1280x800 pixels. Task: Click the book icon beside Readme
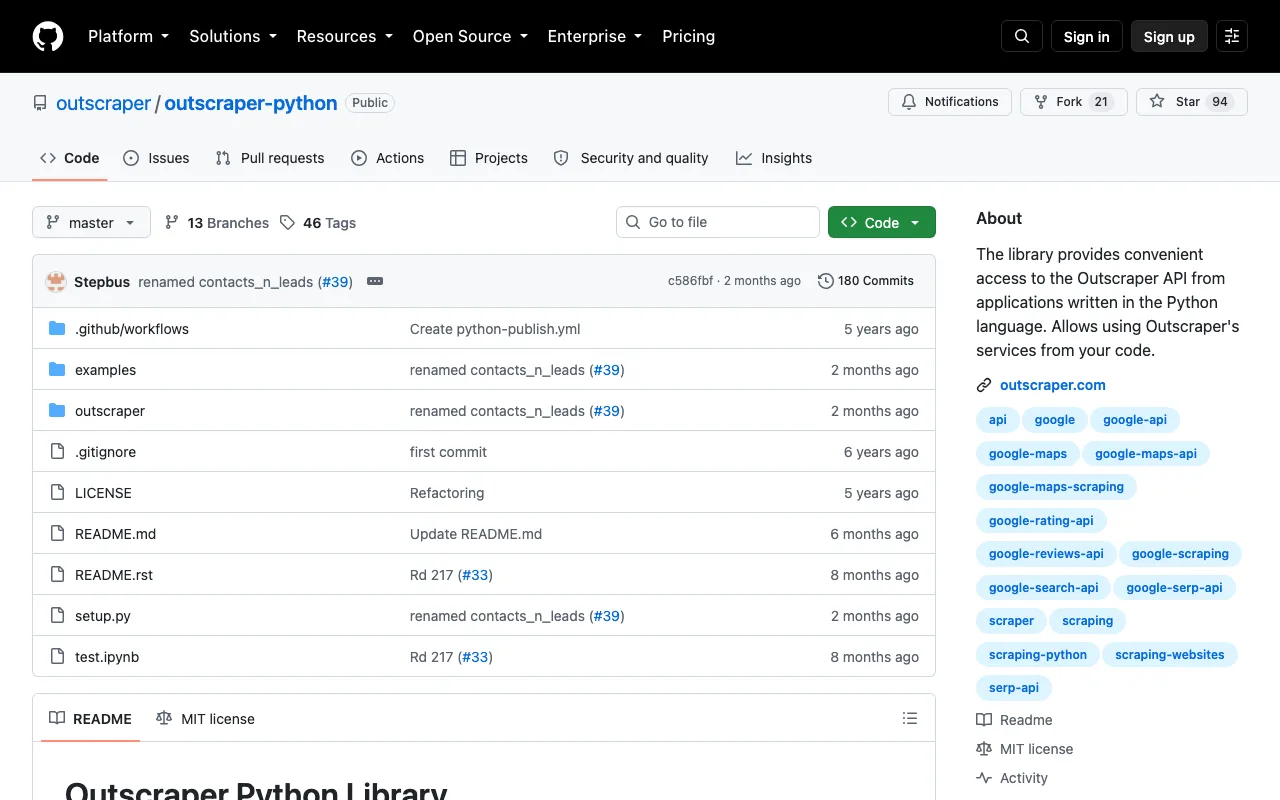coord(984,720)
